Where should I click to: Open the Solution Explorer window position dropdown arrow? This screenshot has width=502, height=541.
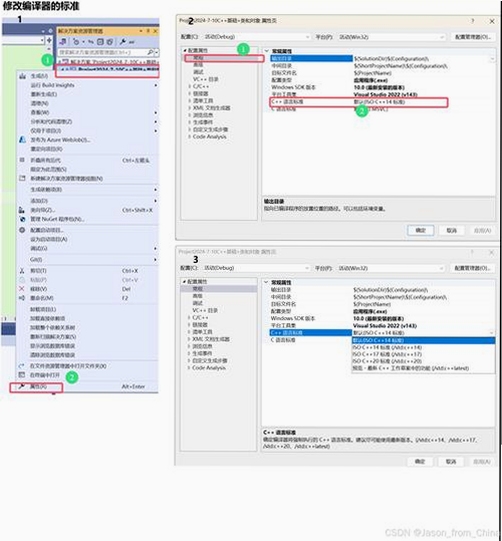pos(141,31)
